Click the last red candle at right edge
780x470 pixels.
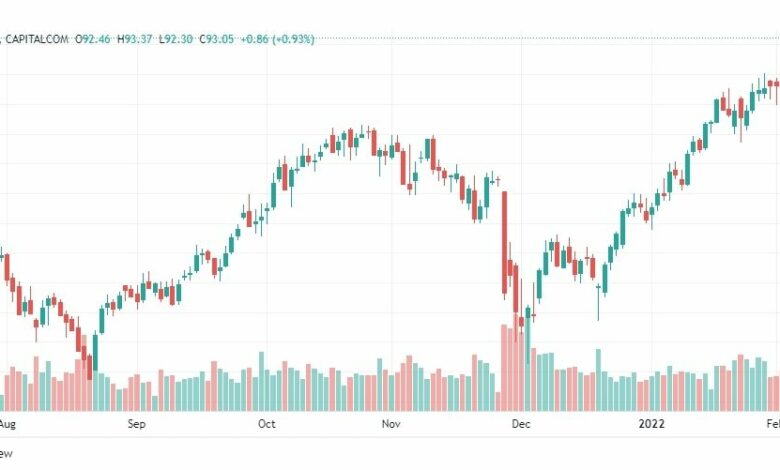tap(777, 91)
